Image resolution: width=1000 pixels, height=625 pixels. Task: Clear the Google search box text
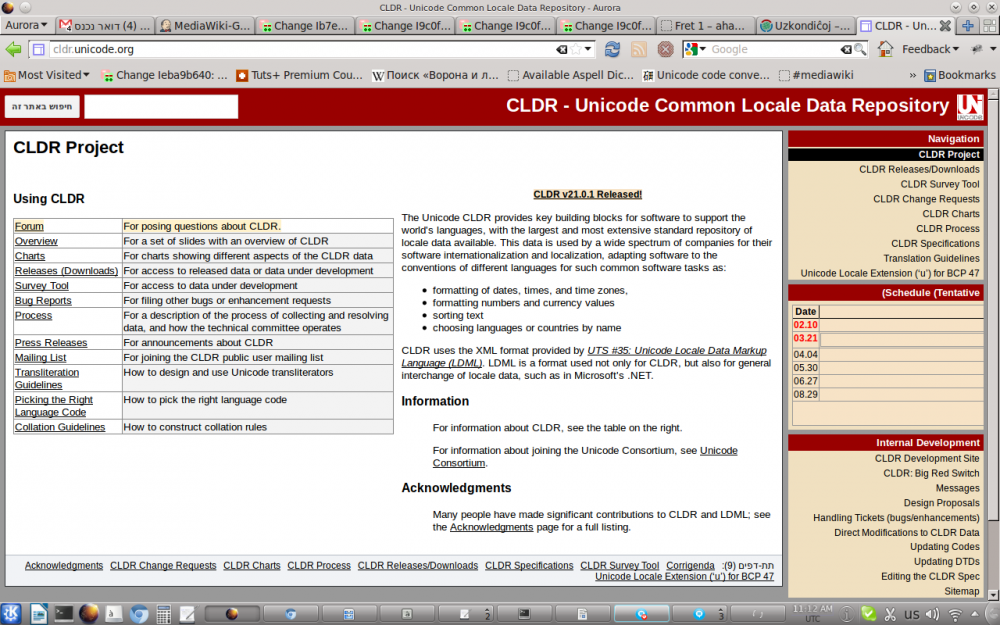click(x=846, y=49)
